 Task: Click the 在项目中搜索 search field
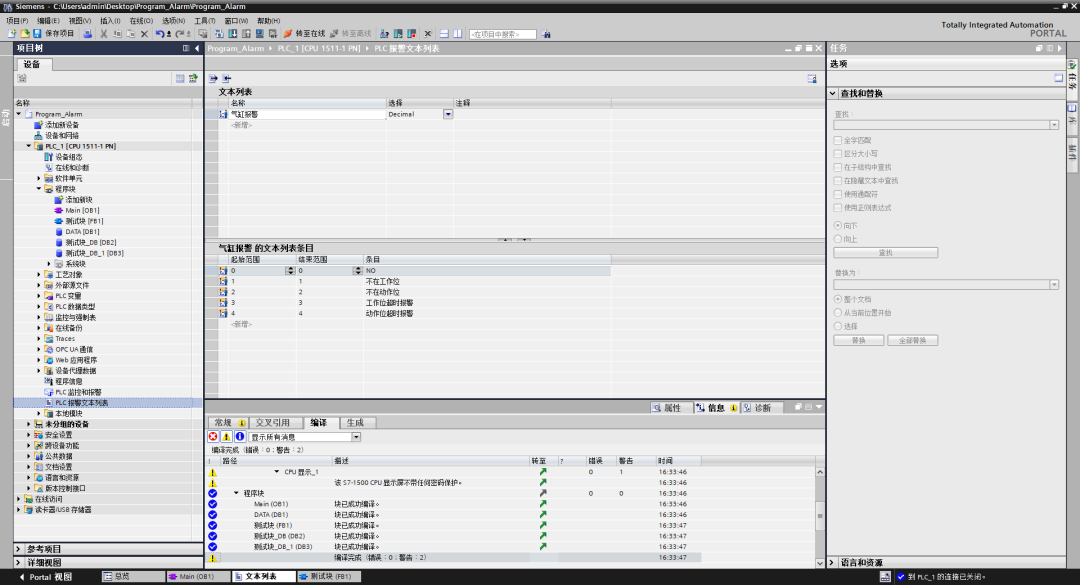pos(502,34)
